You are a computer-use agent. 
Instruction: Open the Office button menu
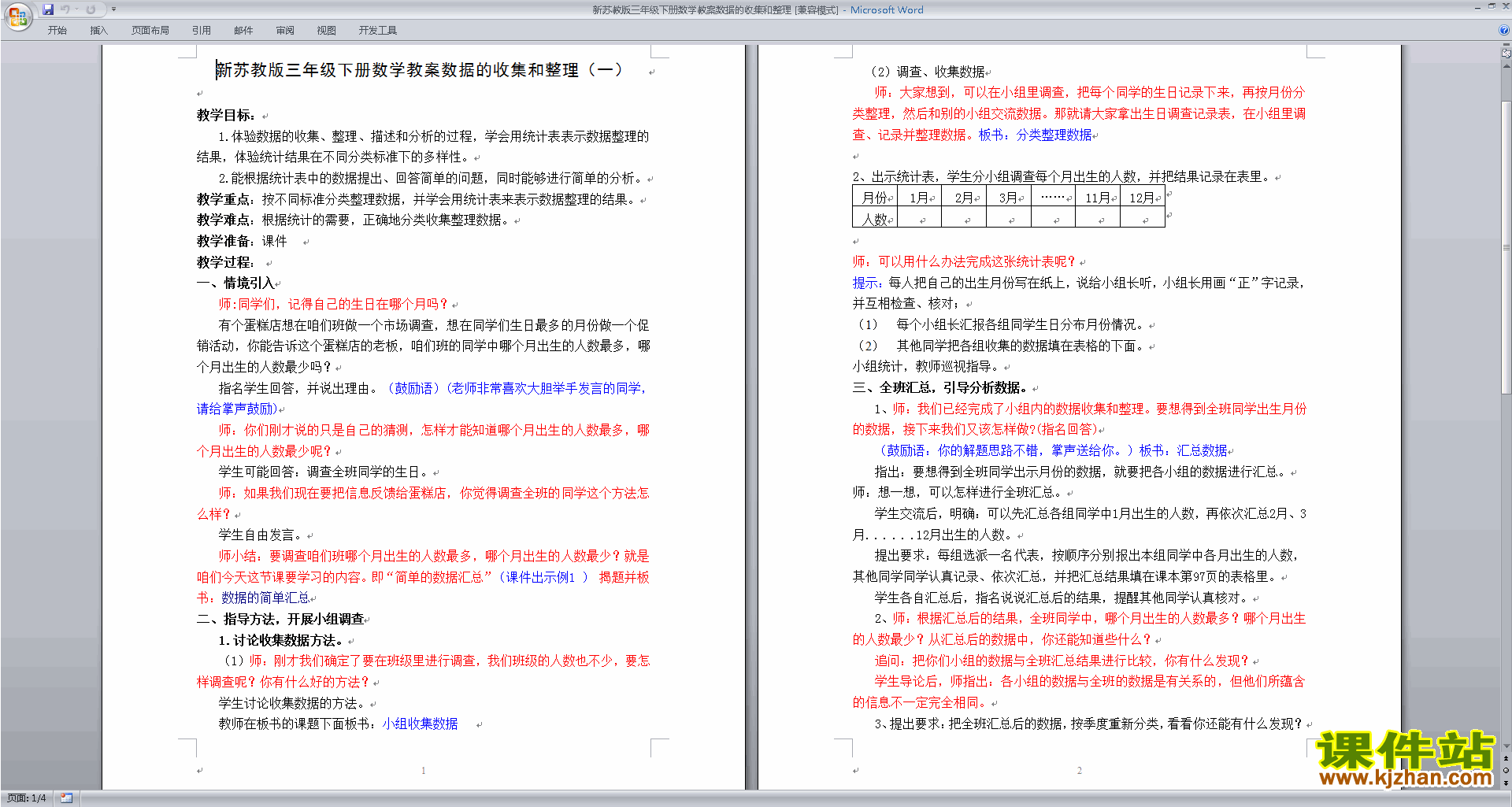coord(17,17)
